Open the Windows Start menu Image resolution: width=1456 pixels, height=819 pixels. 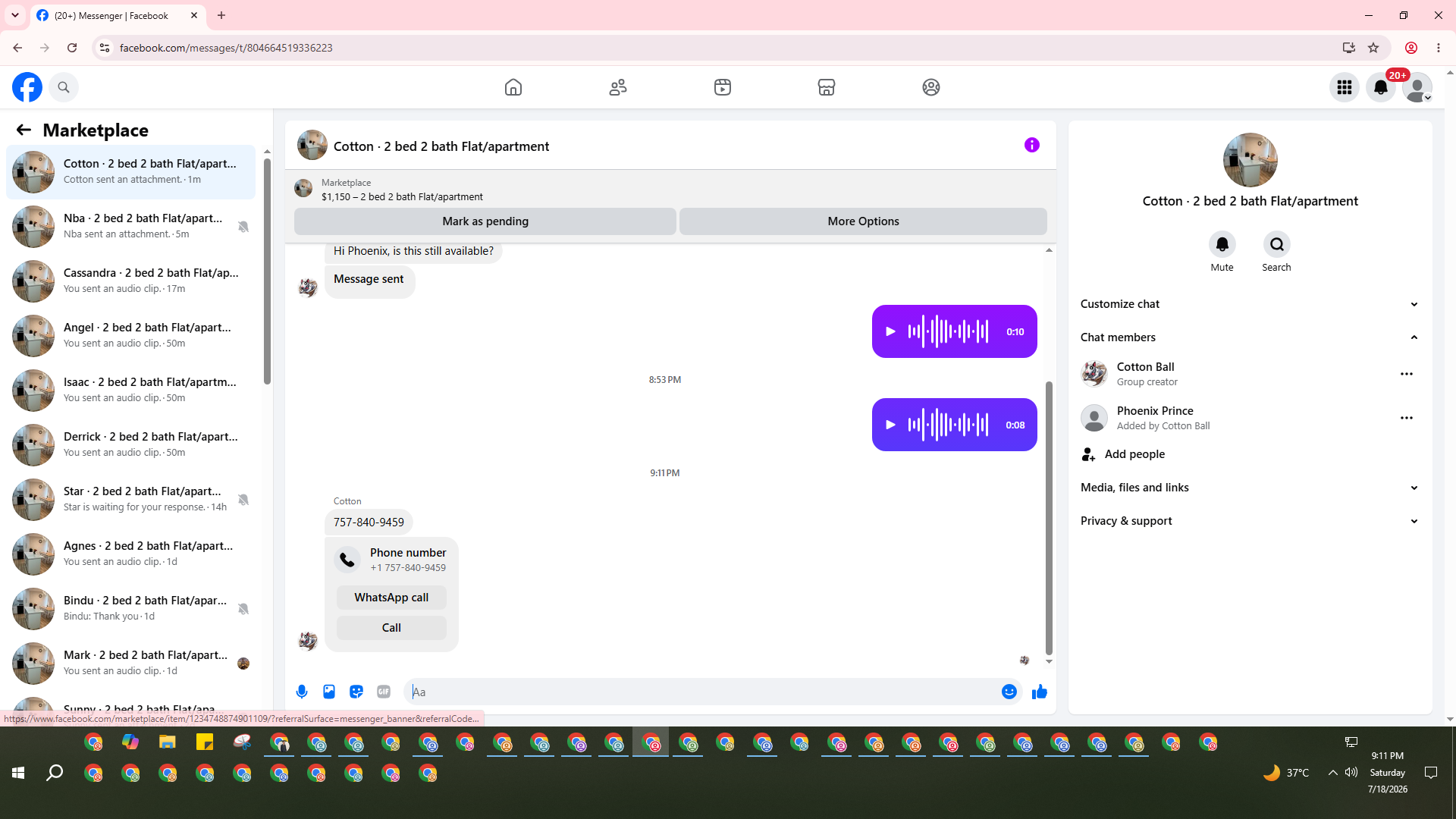(x=18, y=773)
